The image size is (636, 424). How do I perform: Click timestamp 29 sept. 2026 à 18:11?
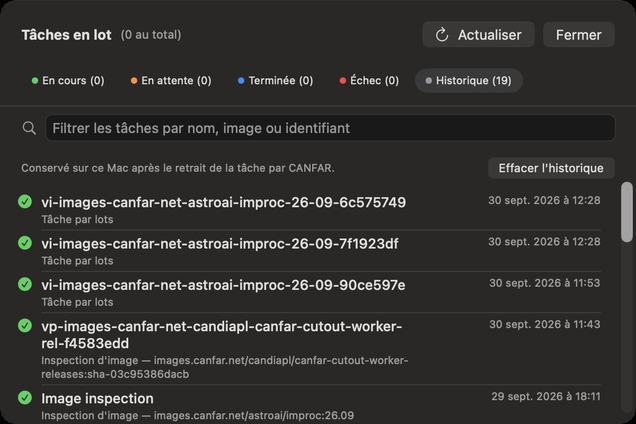pos(546,396)
